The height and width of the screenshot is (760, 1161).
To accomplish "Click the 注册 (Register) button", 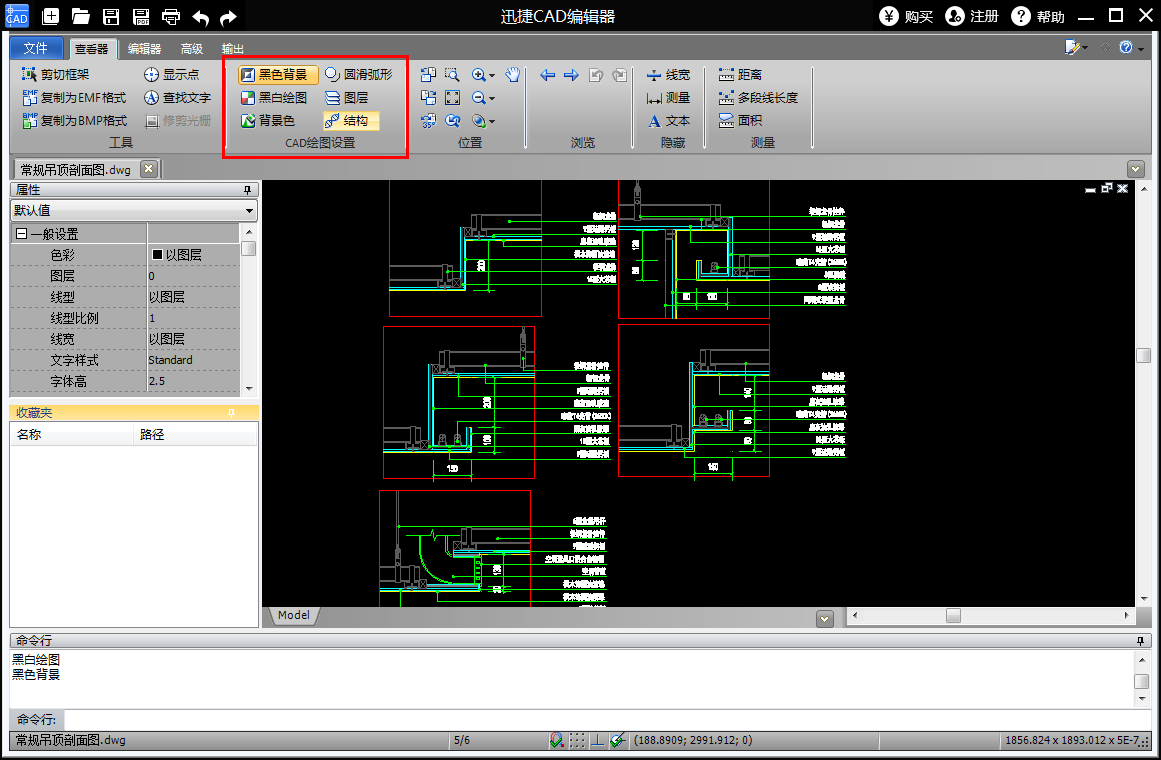I will tap(972, 16).
